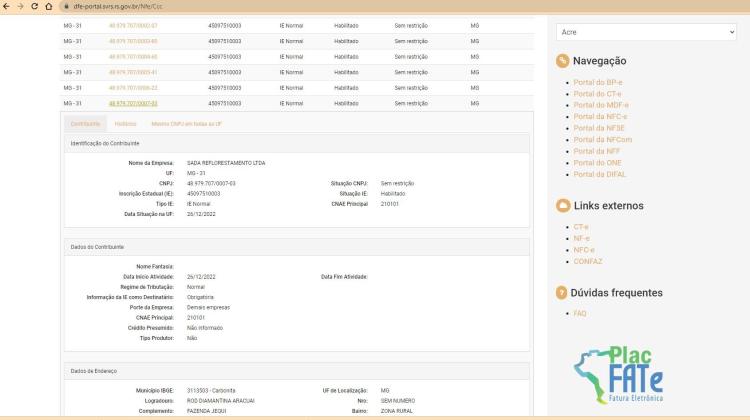Open the PlacFATe Fatura Eletrônica logo
Viewport: 750px width, 420px height.
pyautogui.click(x=618, y=375)
